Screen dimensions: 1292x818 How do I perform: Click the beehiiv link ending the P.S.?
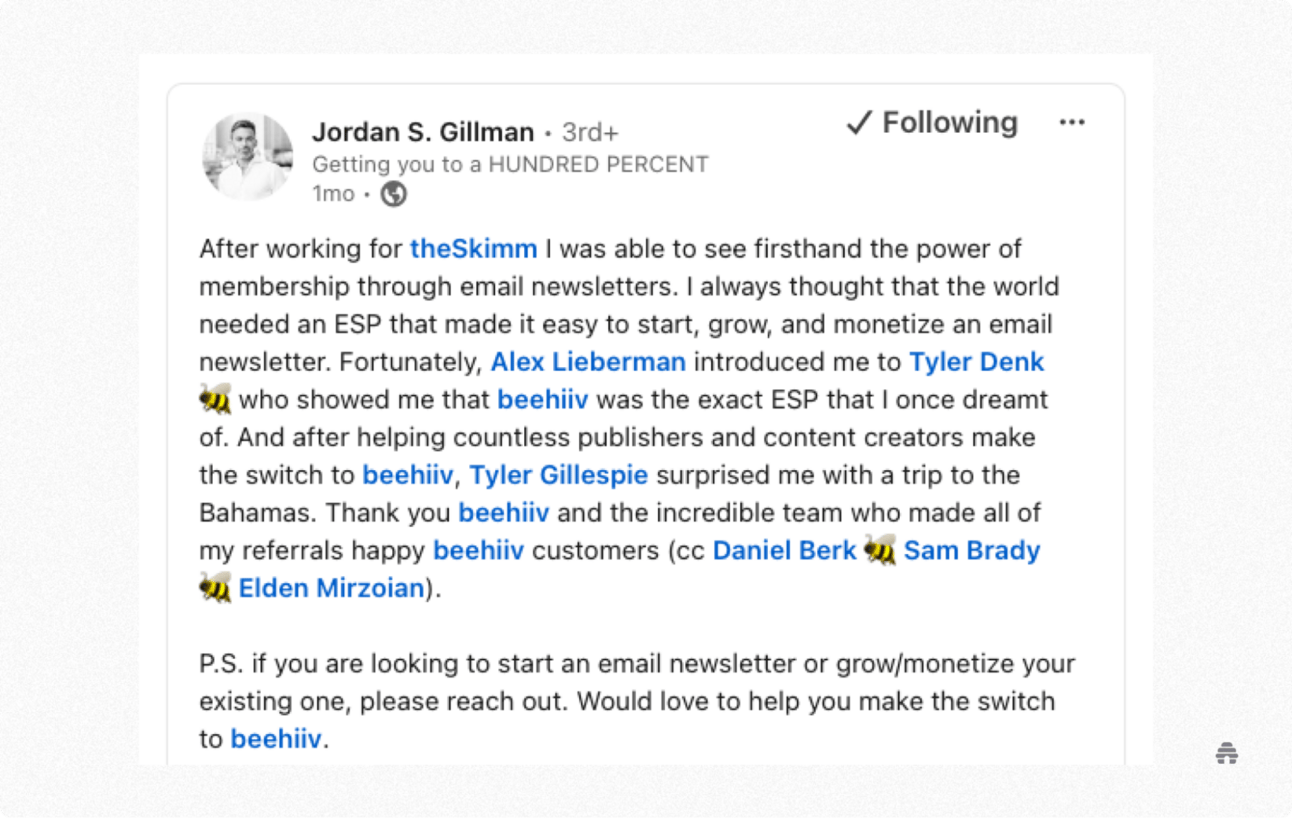276,739
